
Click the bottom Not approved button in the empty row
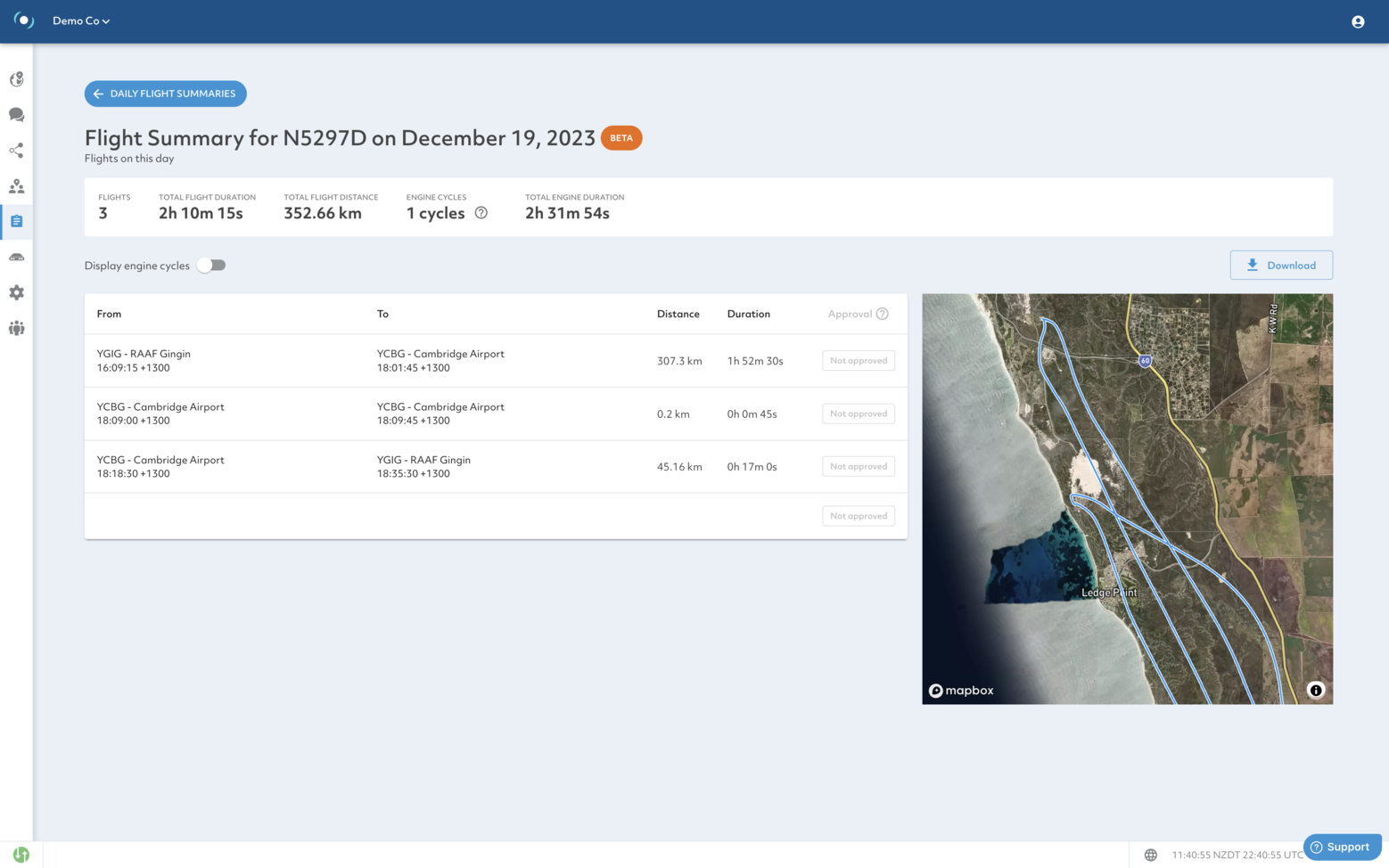(x=859, y=516)
